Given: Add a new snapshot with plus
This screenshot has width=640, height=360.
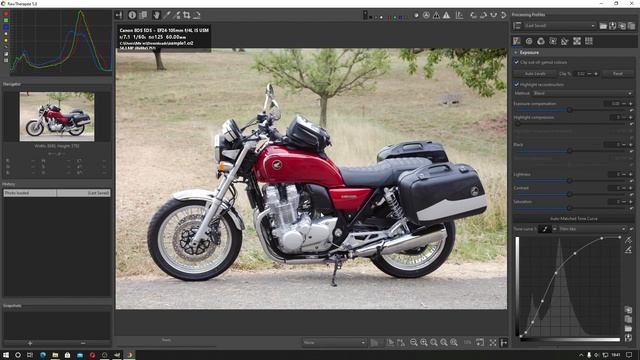Looking at the screenshot, I should point(30,343).
